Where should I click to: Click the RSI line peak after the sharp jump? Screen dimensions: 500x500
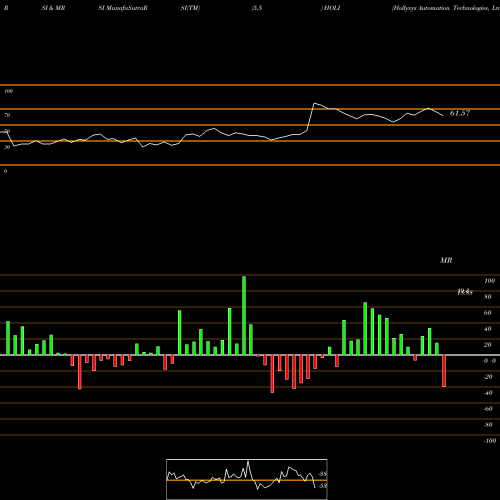point(315,103)
